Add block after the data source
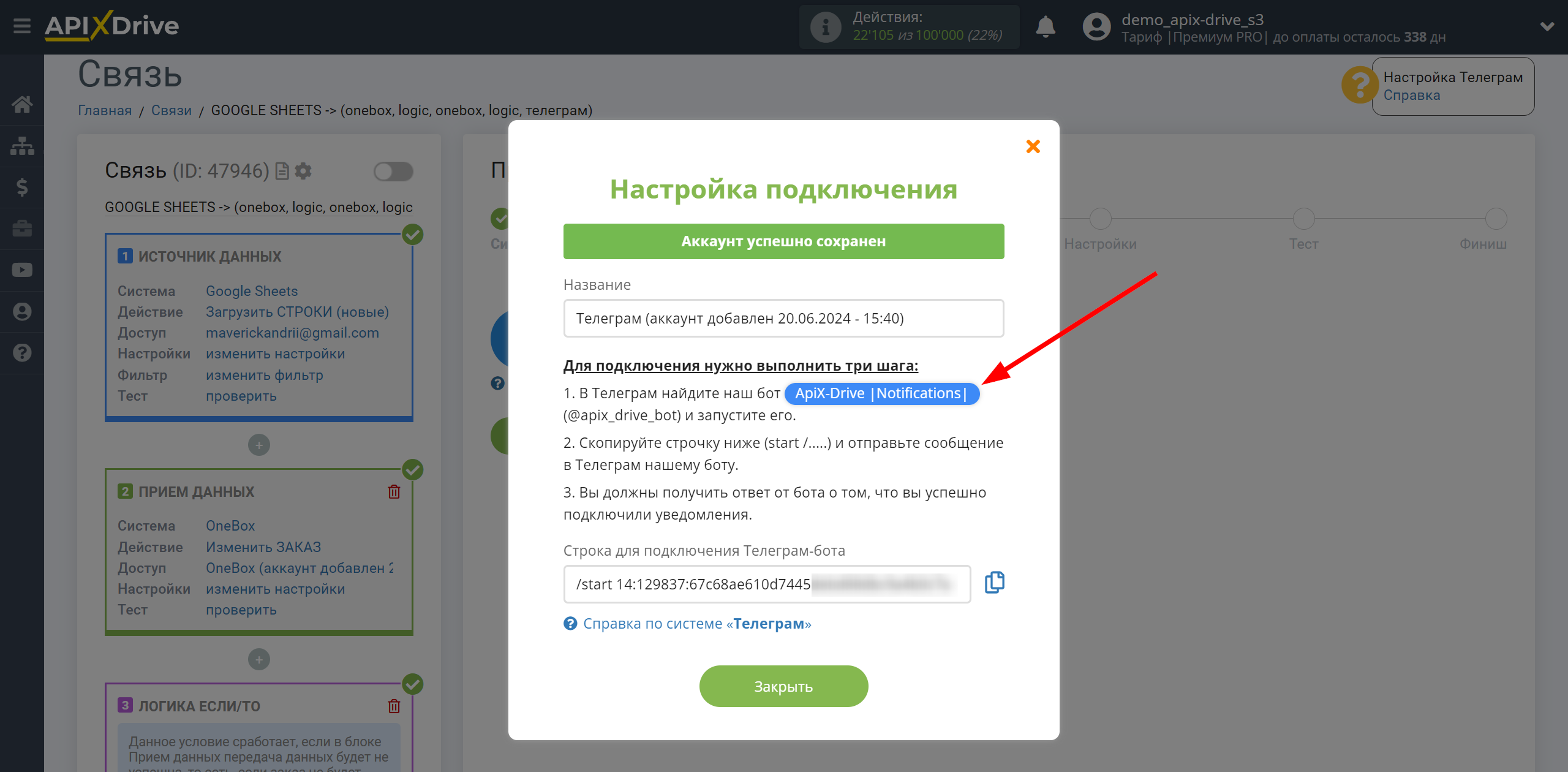The width and height of the screenshot is (1568, 772). 258,445
